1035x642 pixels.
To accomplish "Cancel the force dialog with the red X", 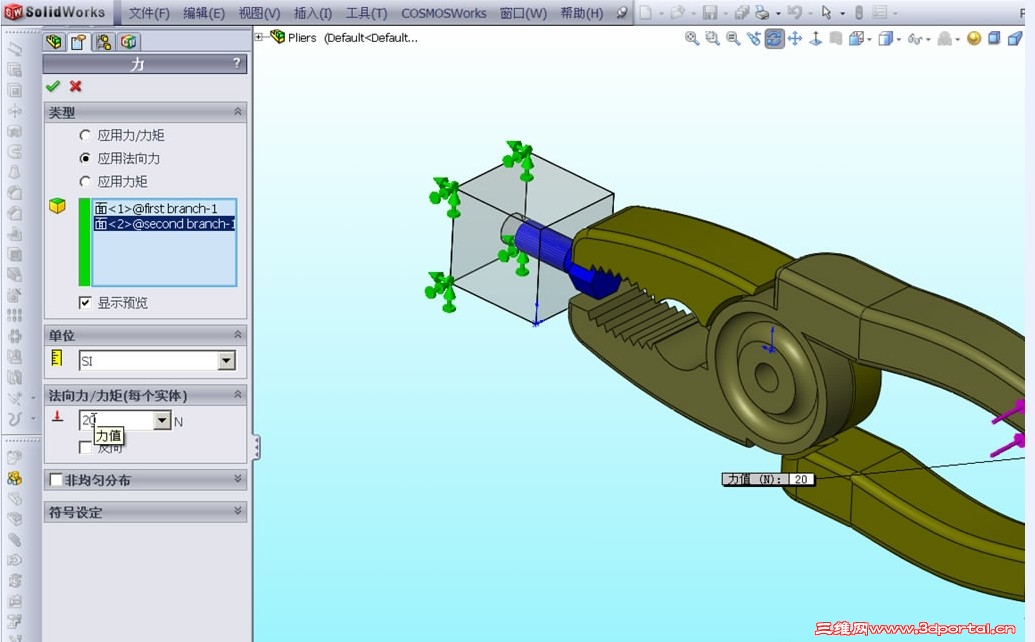I will [76, 86].
